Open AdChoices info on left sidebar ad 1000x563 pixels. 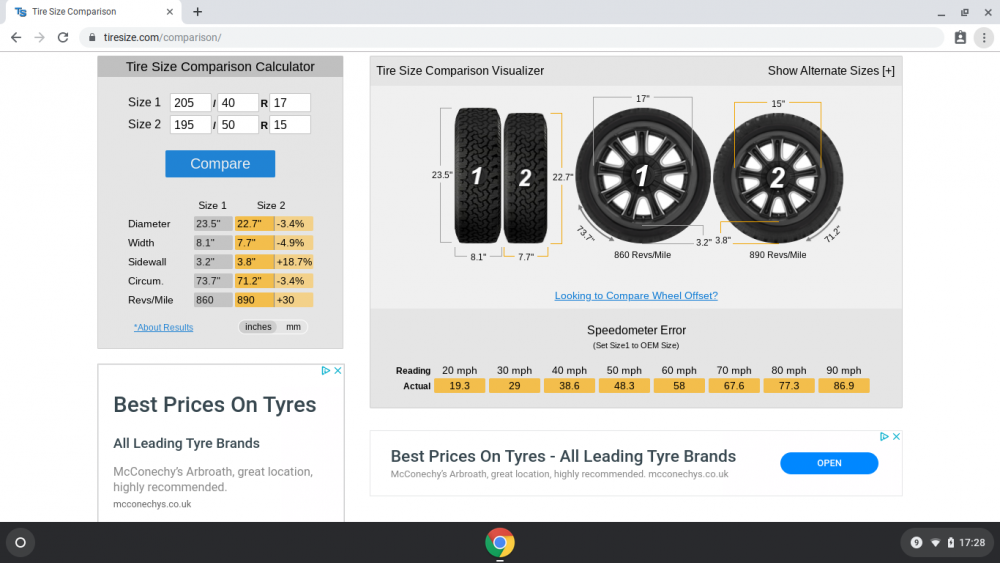(x=326, y=370)
